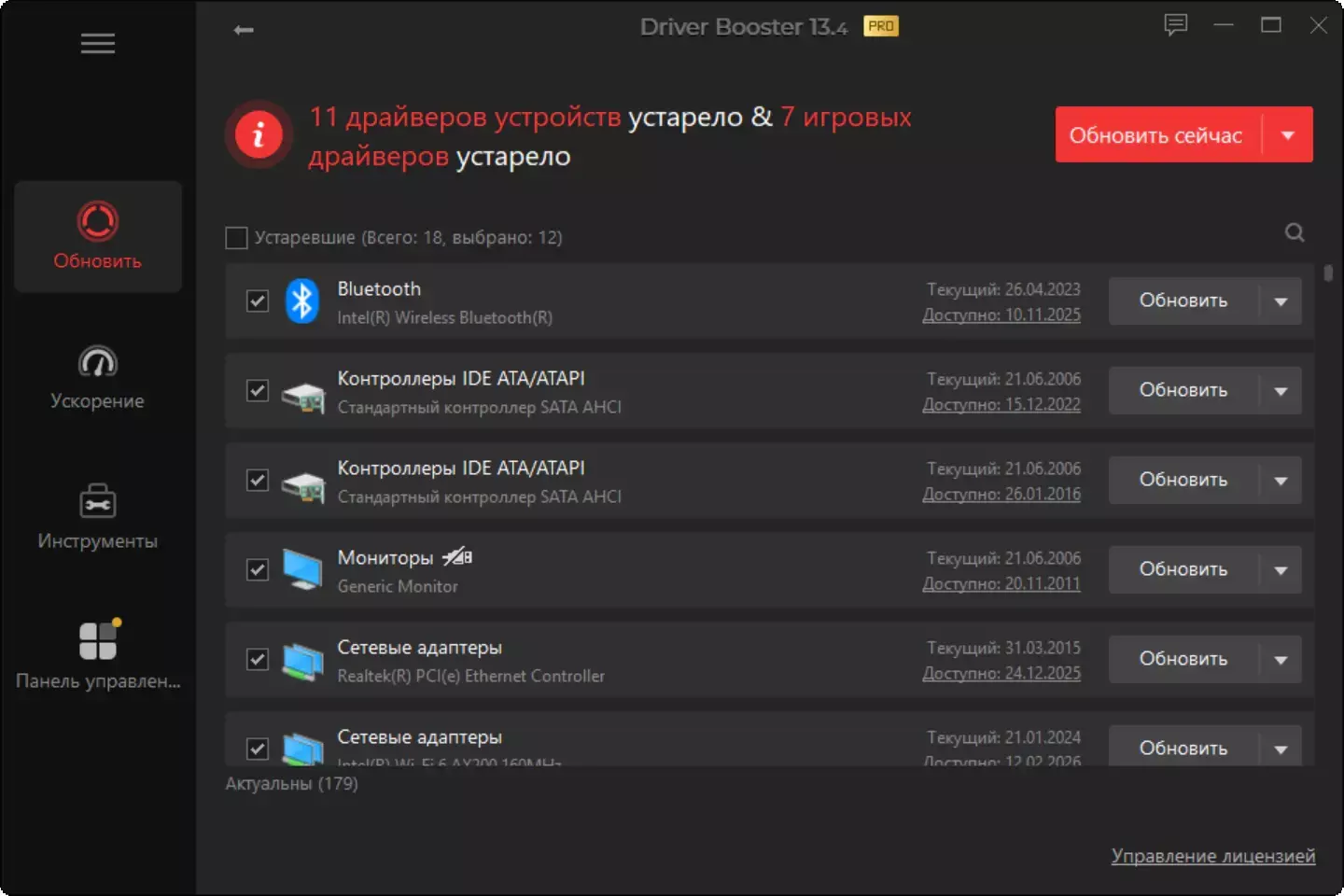Click Текущий: 31.03.2015 date text
The image size is (1344, 896).
(x=1003, y=648)
